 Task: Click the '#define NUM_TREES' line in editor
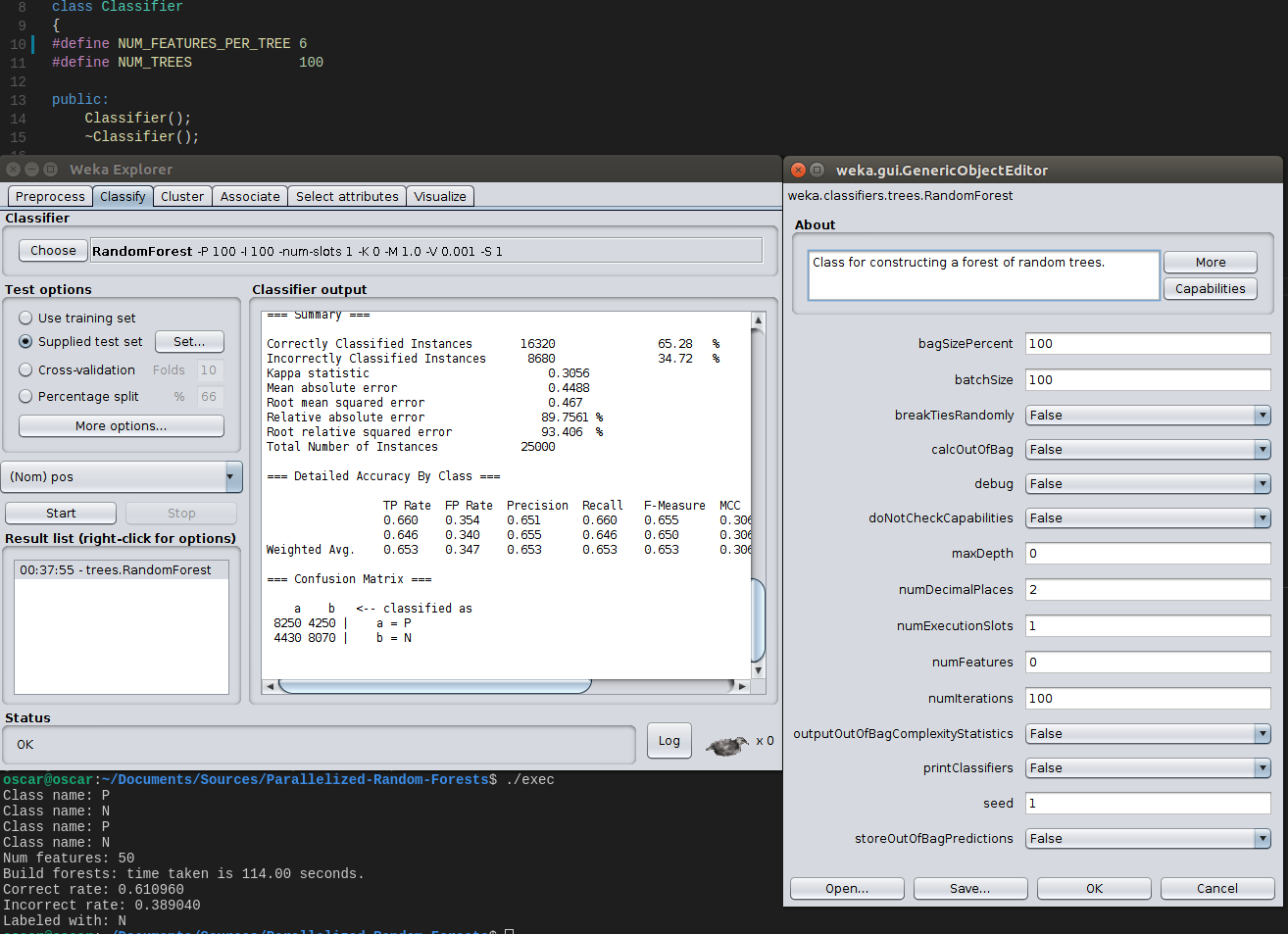pyautogui.click(x=187, y=62)
